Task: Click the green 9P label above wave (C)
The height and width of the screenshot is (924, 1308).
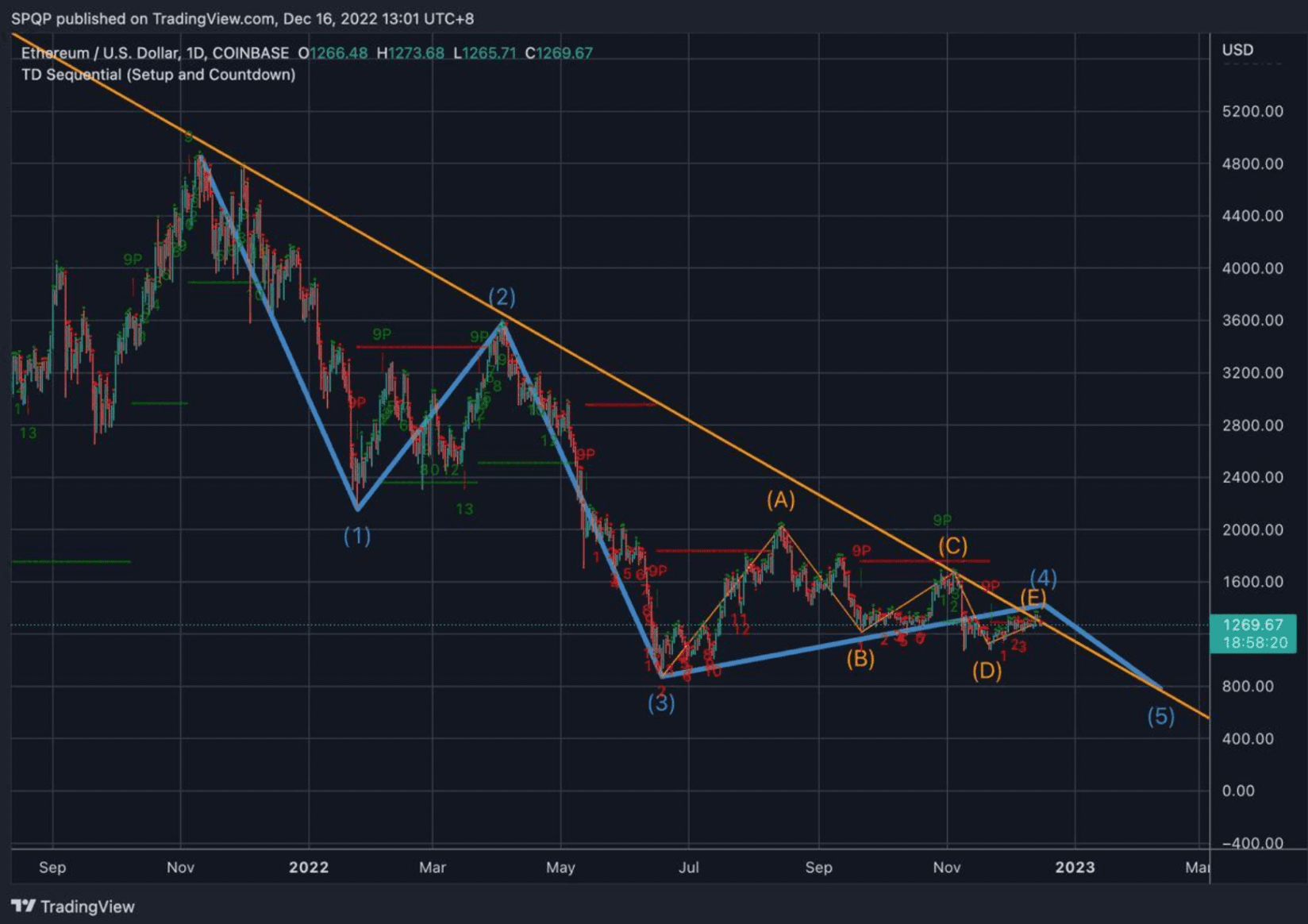Action: coord(942,520)
